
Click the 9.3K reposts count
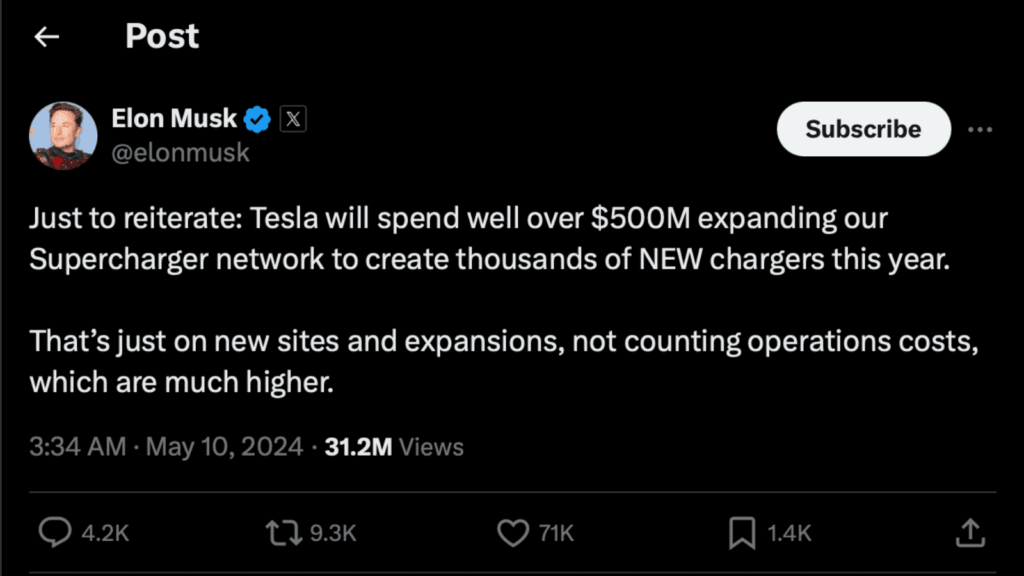332,534
